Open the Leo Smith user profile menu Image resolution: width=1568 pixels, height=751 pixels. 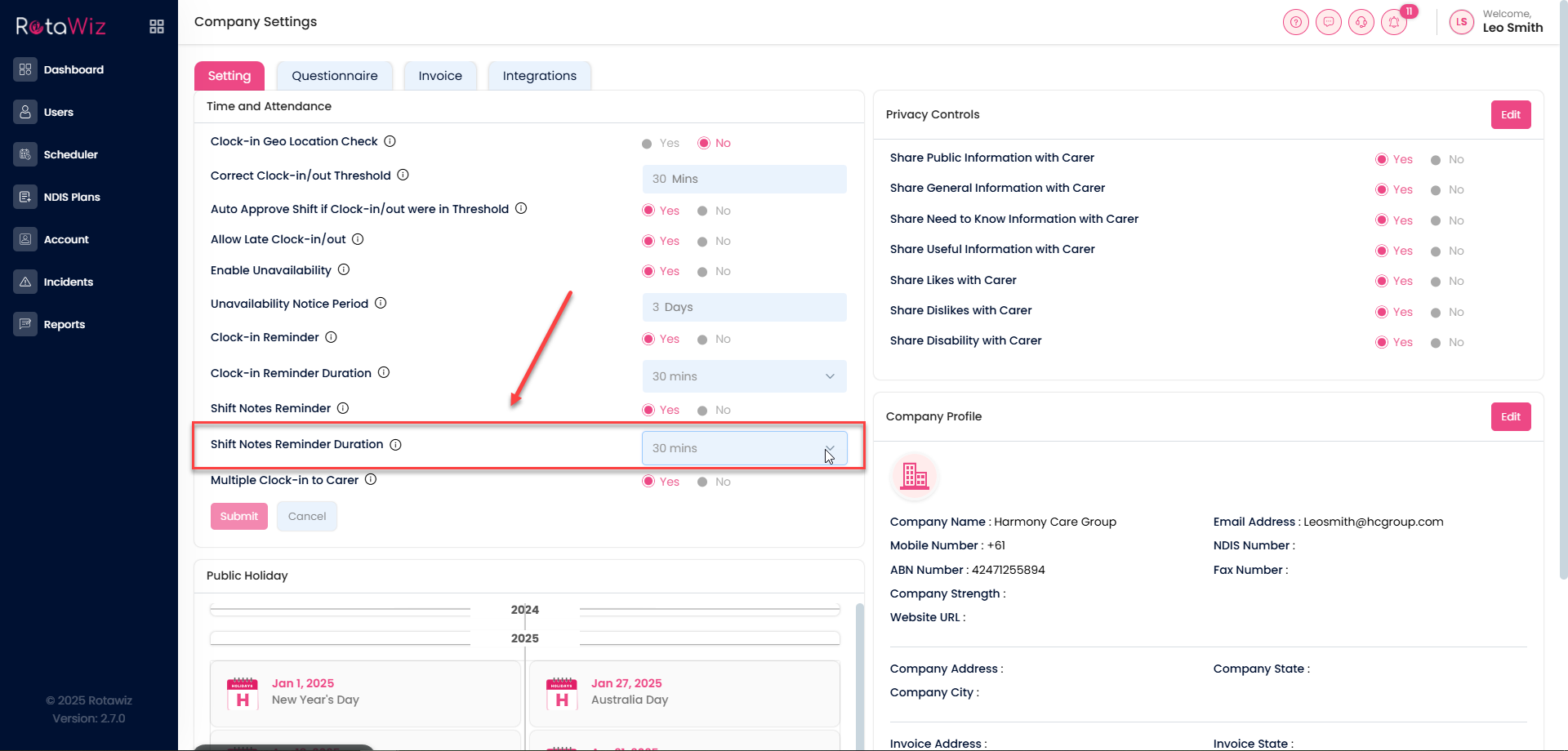tap(1496, 22)
